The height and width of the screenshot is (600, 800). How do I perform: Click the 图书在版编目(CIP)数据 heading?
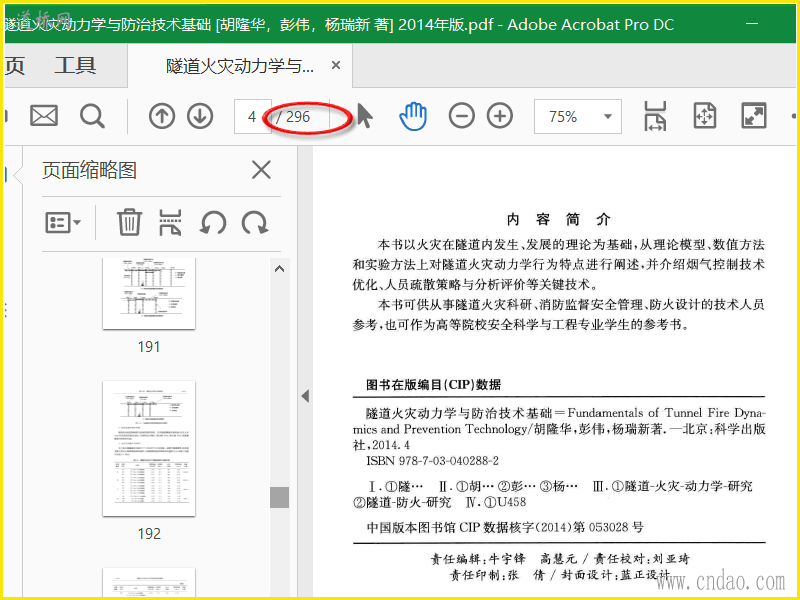point(433,385)
